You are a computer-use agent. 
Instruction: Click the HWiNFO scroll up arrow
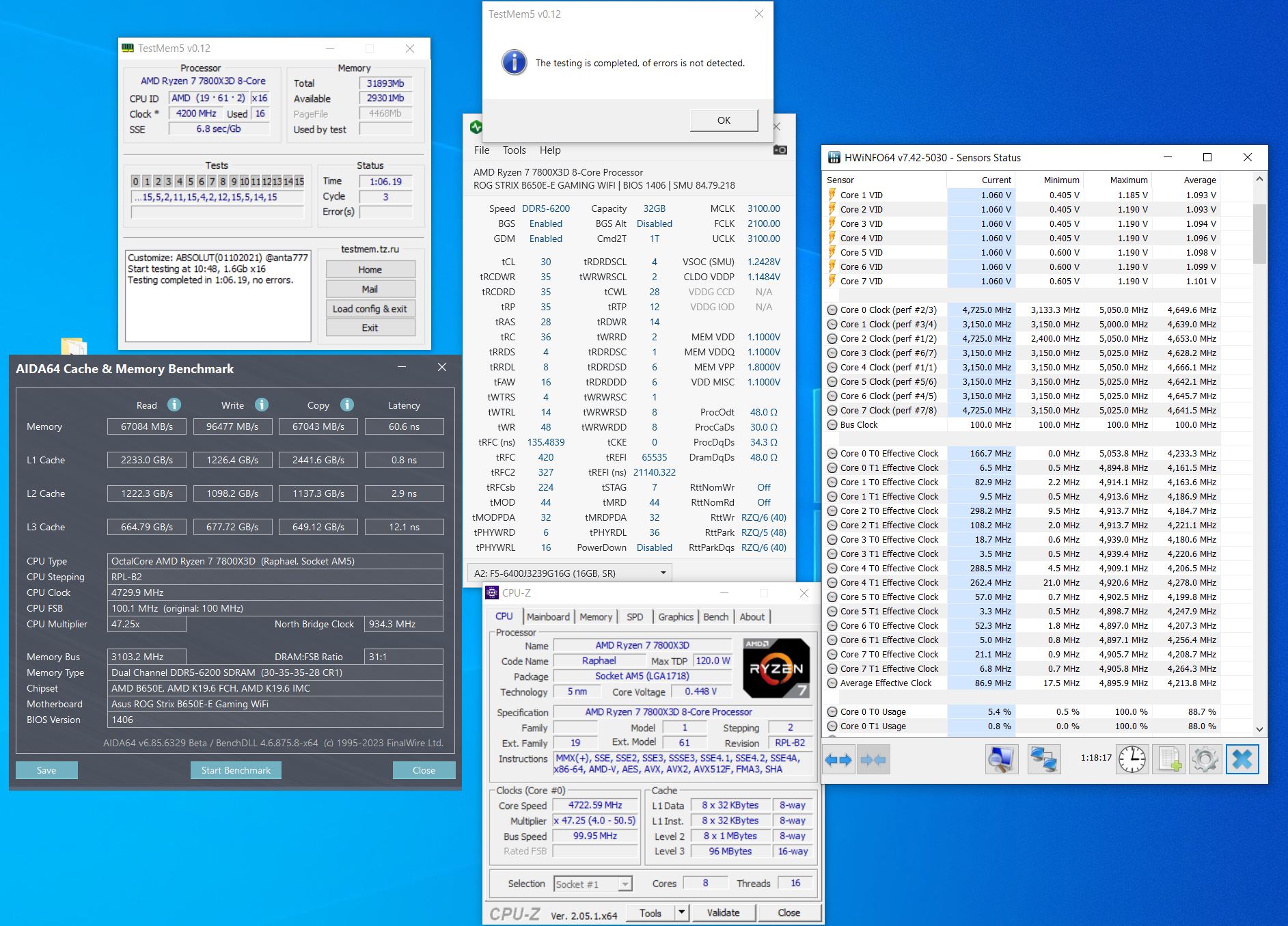1260,179
